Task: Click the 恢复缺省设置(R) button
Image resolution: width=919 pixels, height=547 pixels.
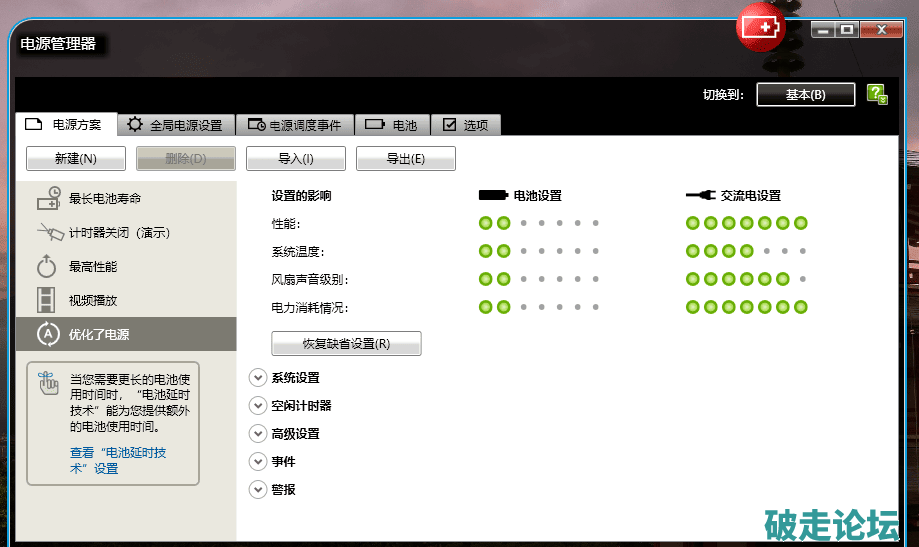Action: (x=346, y=344)
